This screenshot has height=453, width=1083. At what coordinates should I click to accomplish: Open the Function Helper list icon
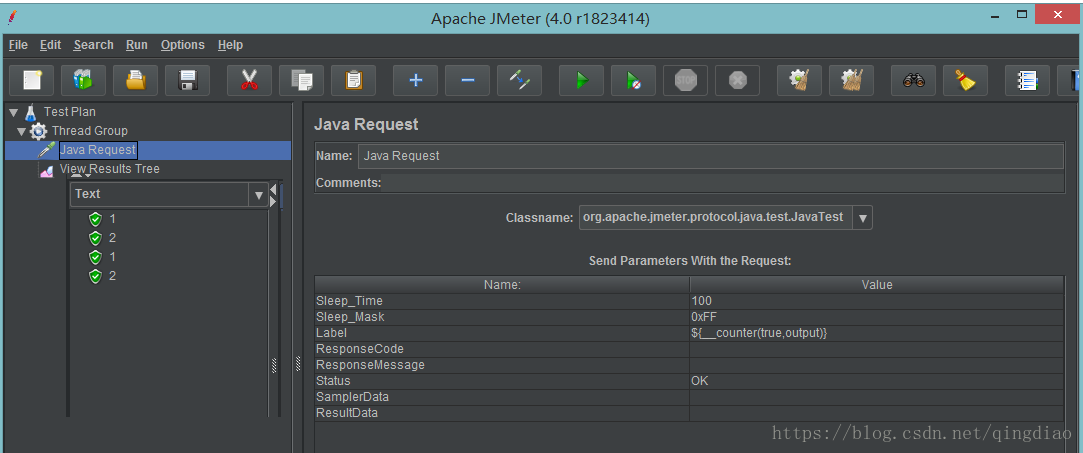coord(1027,81)
